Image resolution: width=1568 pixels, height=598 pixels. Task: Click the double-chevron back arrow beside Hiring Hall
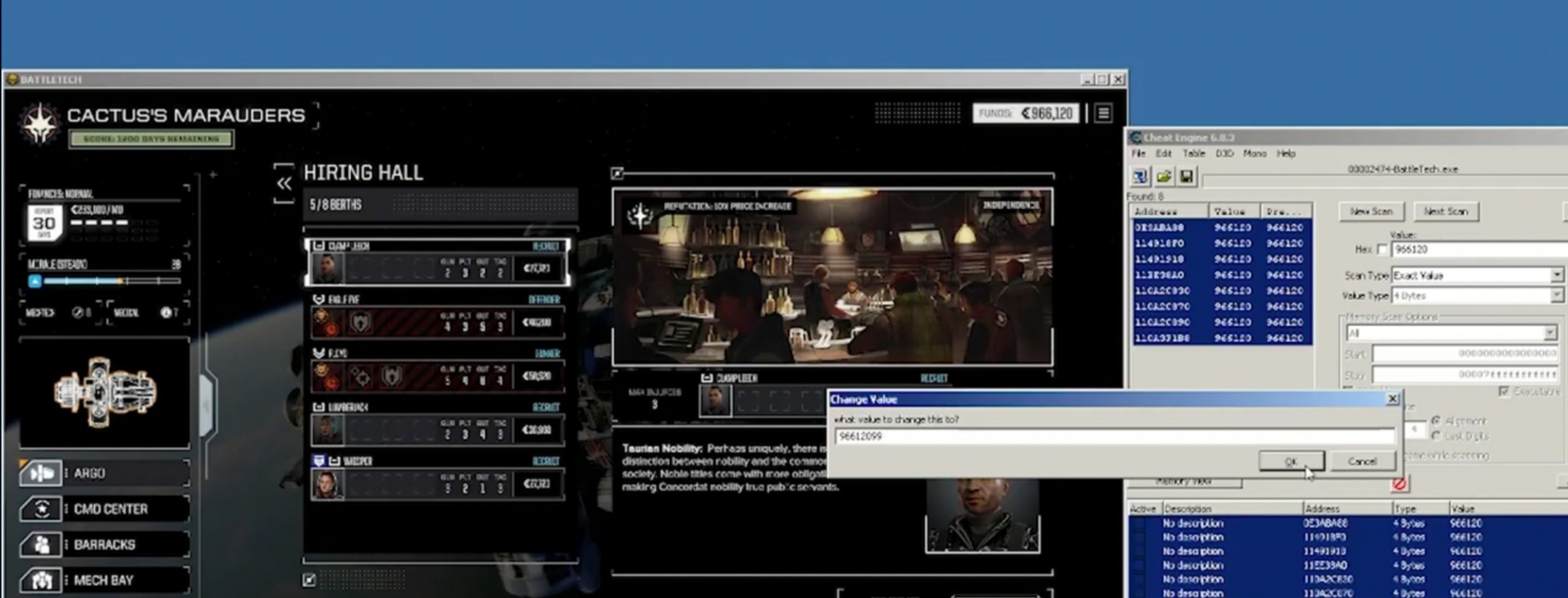(x=284, y=184)
